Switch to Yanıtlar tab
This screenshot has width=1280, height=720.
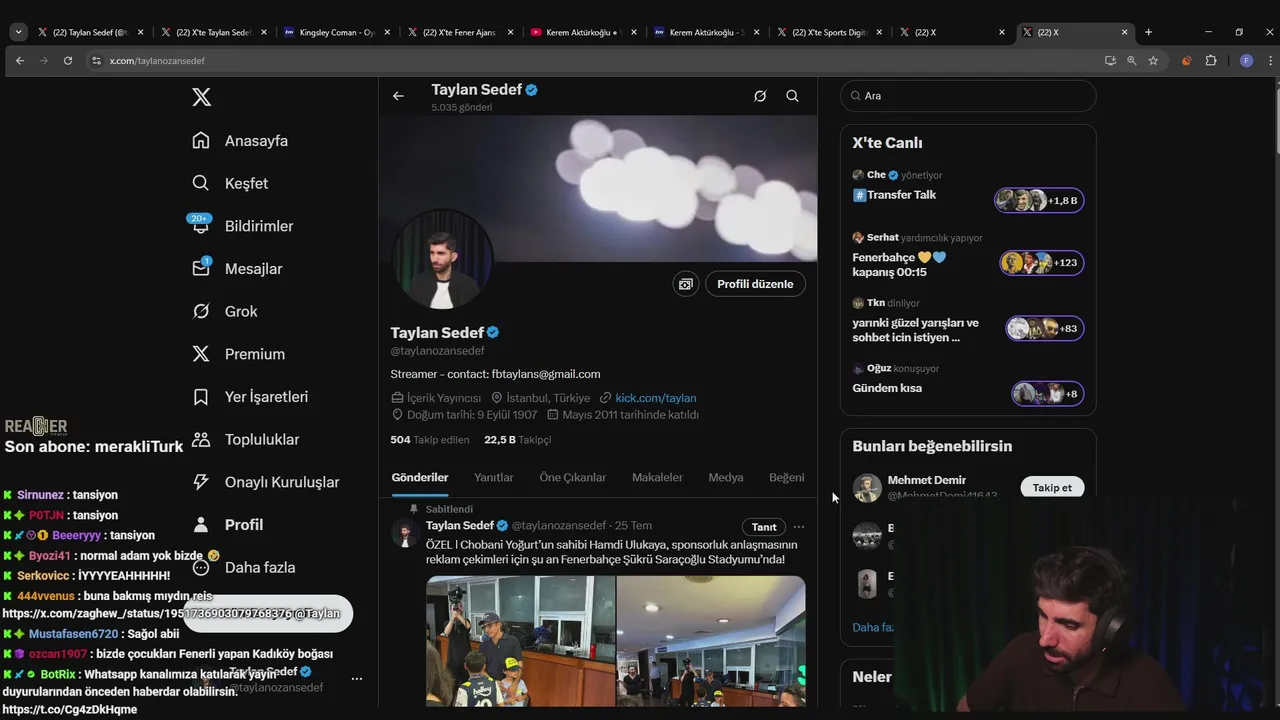click(x=493, y=477)
